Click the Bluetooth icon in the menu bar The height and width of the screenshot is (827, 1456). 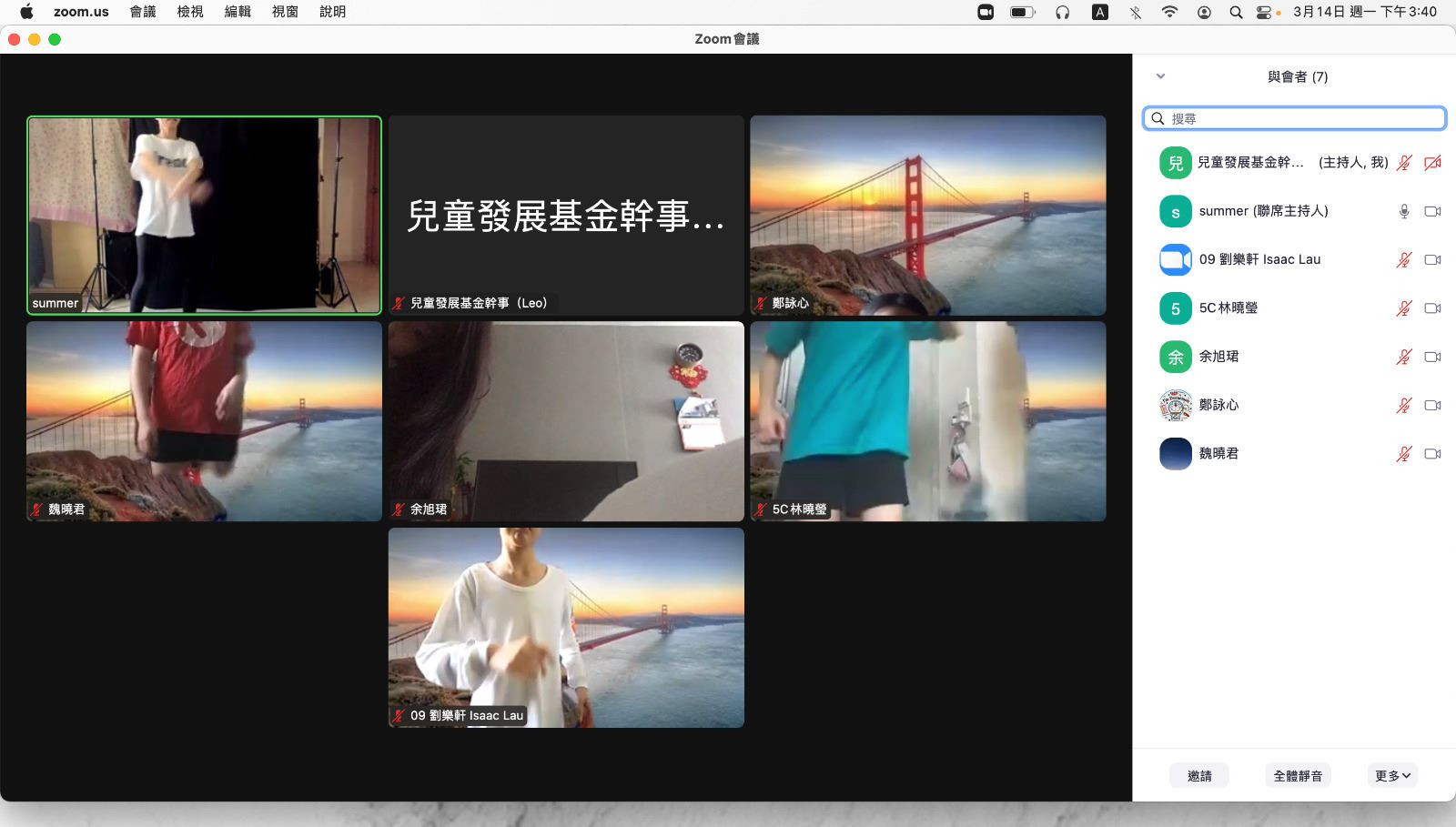pyautogui.click(x=1136, y=12)
